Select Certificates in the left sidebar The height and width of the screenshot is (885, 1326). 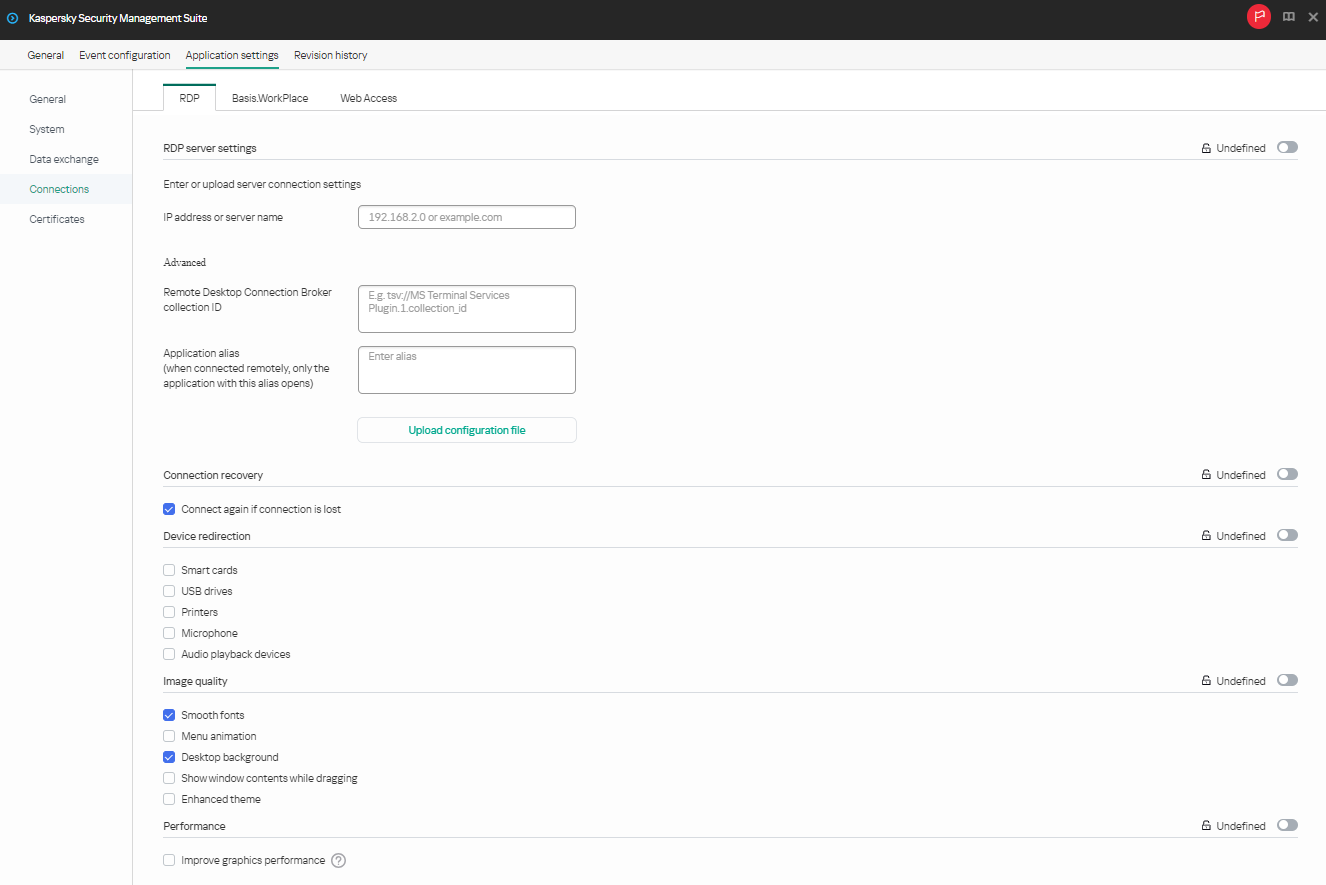tap(57, 219)
